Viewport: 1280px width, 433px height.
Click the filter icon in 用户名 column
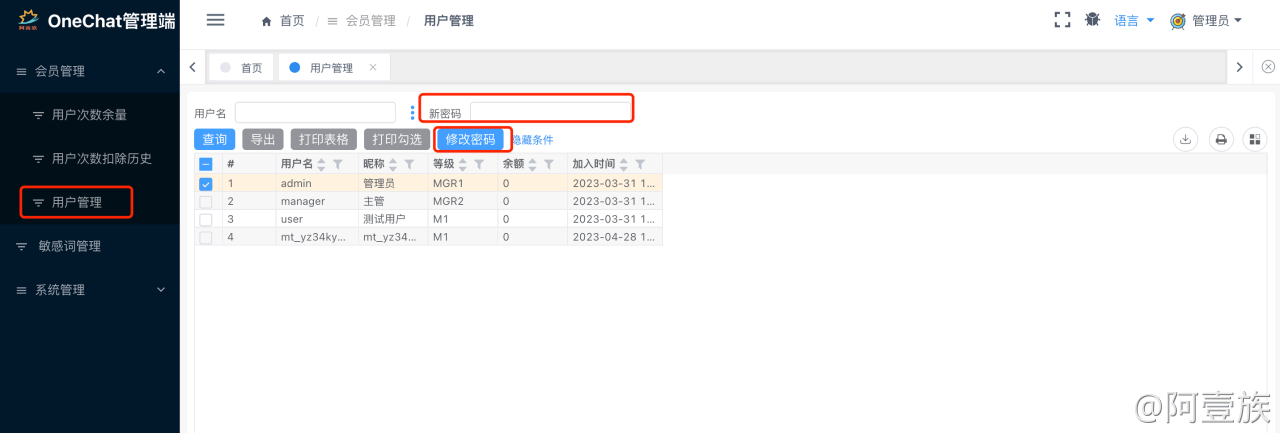[x=338, y=164]
